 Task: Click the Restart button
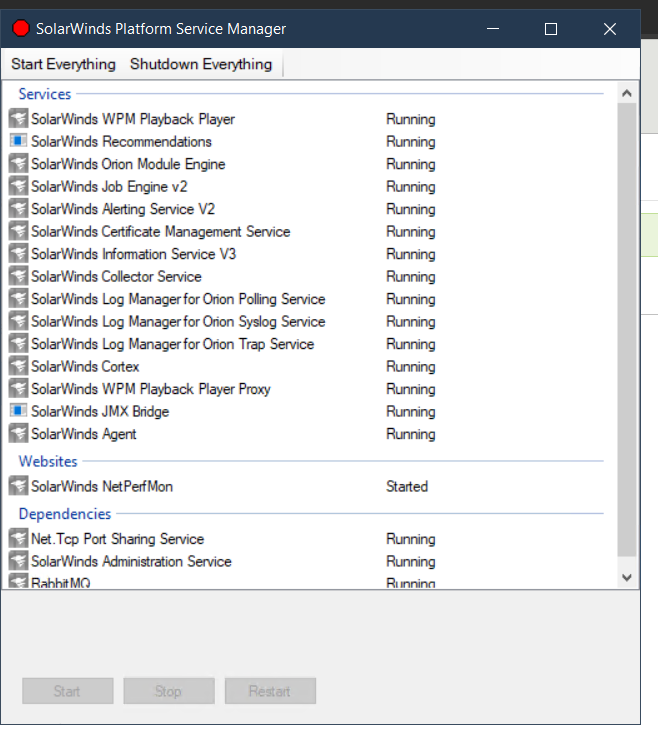pyautogui.click(x=270, y=690)
